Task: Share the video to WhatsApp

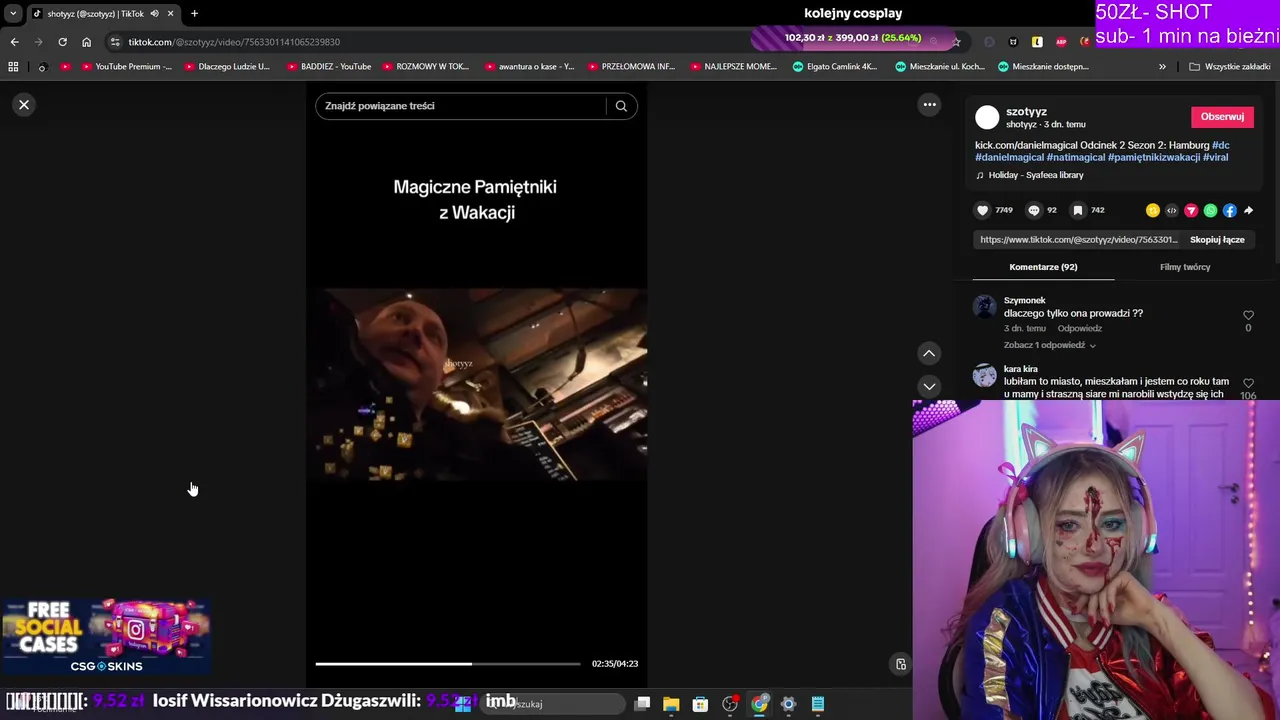Action: [x=1210, y=210]
